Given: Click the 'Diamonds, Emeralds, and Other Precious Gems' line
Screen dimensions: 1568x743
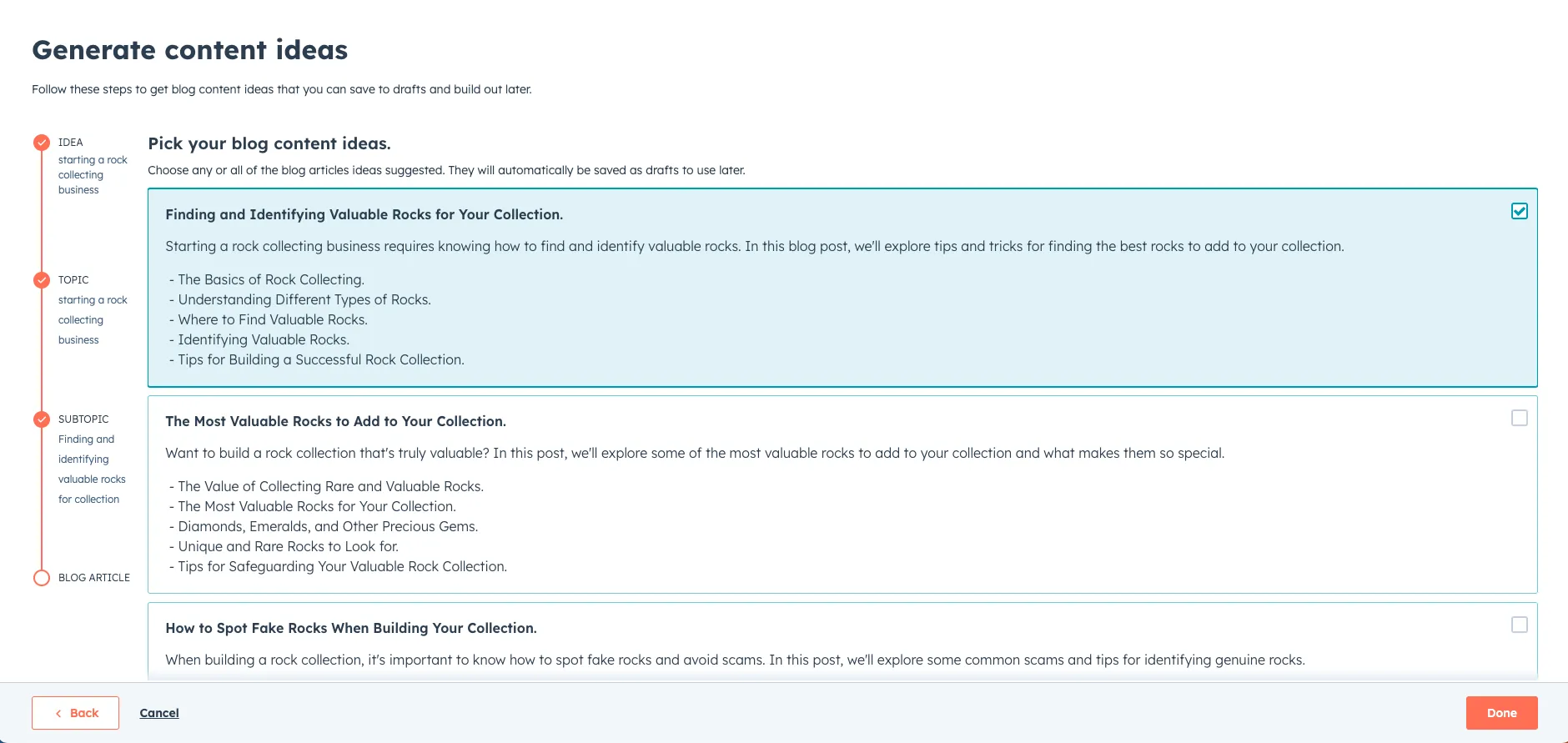Looking at the screenshot, I should click(328, 527).
